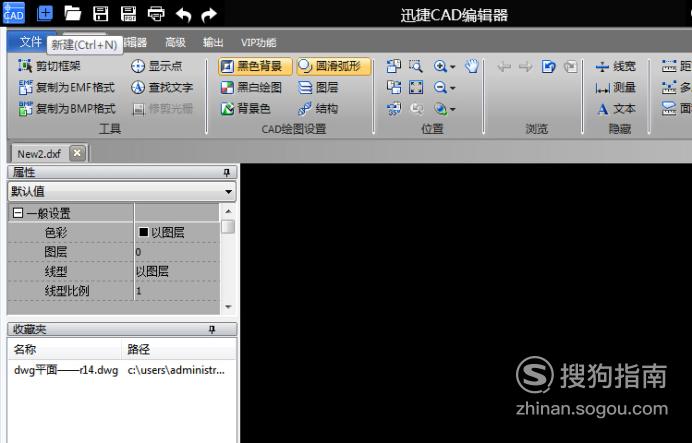Screen dimensions: 692x443
Task: Collapse the 一般设置 section
Action: [x=18, y=214]
